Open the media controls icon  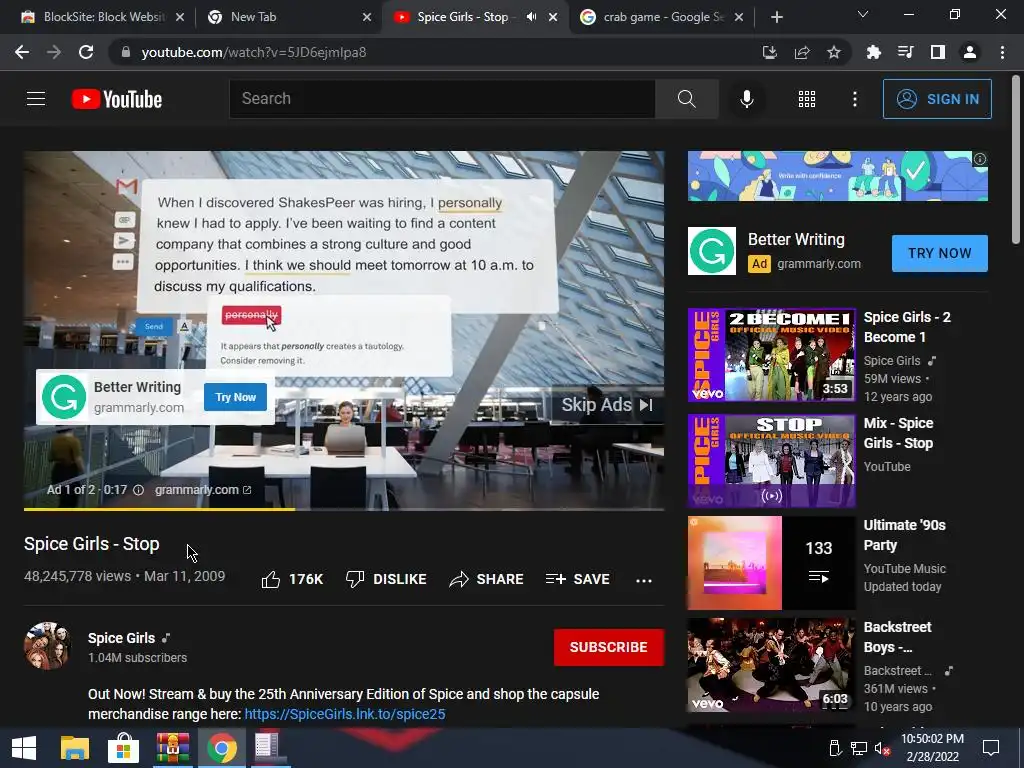[x=905, y=52]
